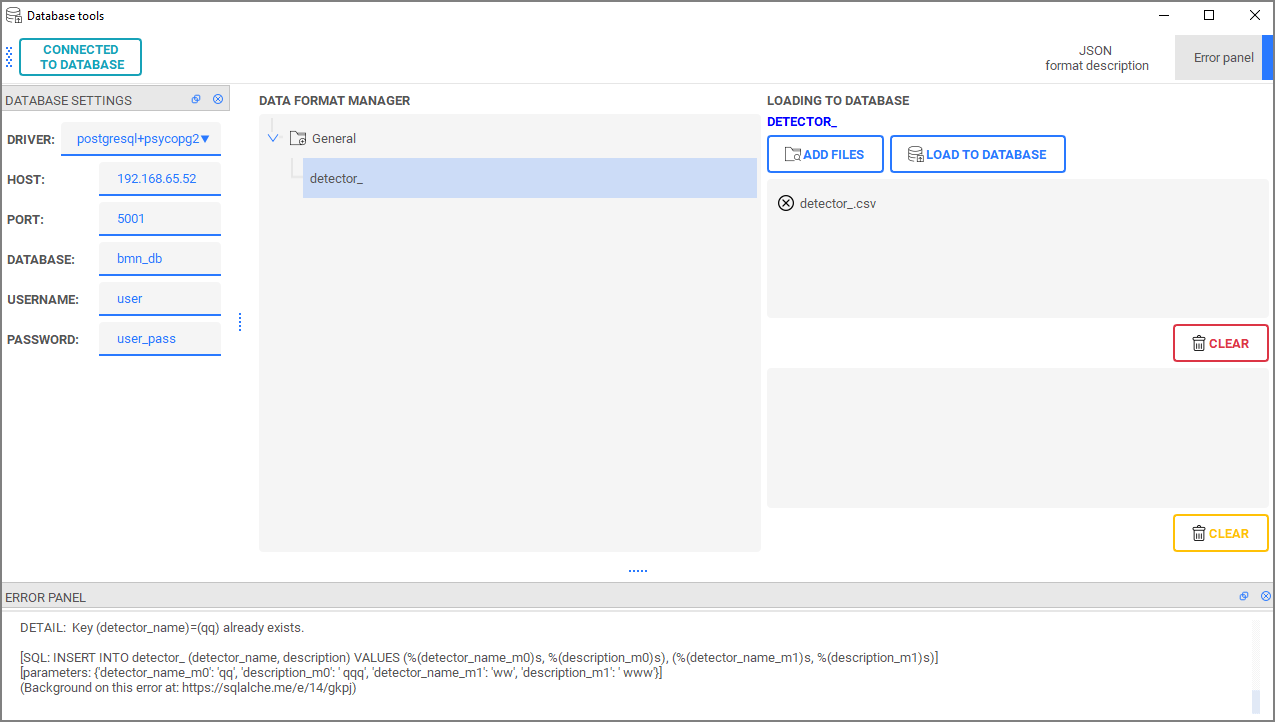Open the Driver dropdown
Viewport: 1275px width, 722px height.
click(x=141, y=139)
